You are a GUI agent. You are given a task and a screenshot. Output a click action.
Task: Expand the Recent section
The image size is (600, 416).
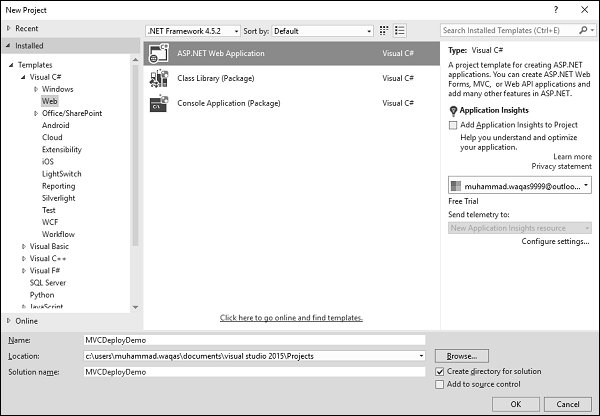[x=8, y=28]
